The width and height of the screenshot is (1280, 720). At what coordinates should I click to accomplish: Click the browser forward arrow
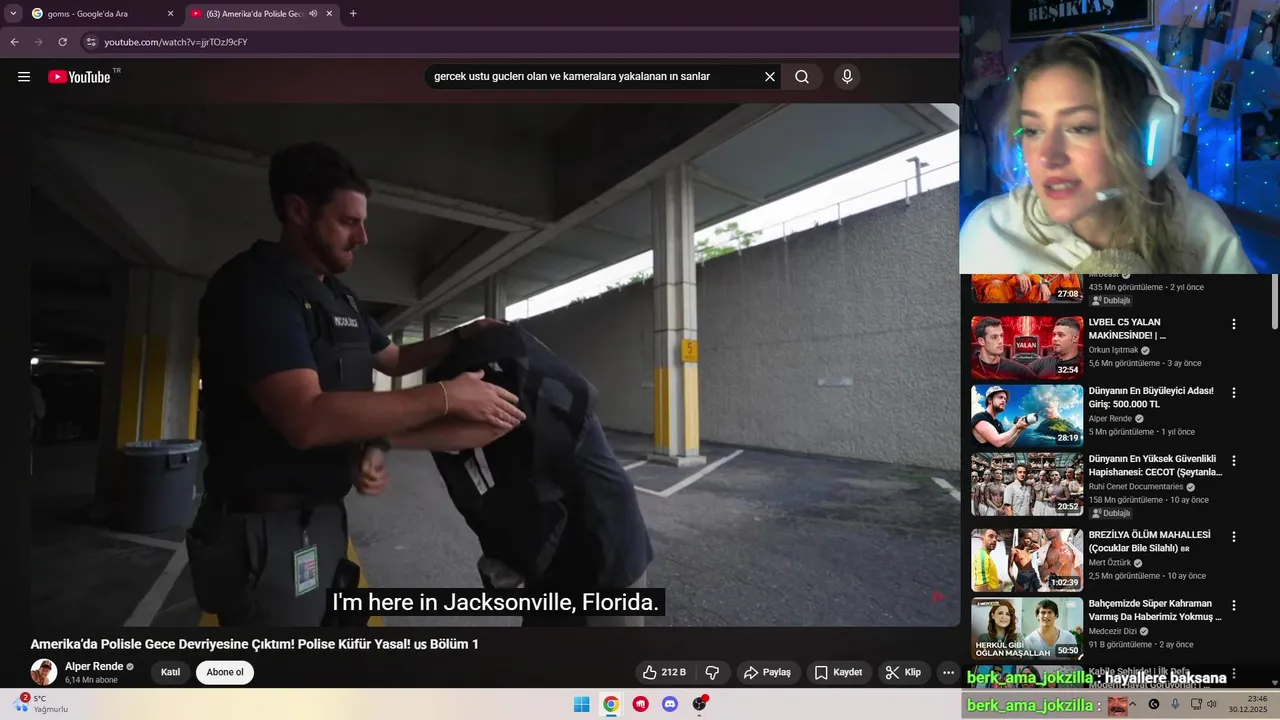[38, 42]
